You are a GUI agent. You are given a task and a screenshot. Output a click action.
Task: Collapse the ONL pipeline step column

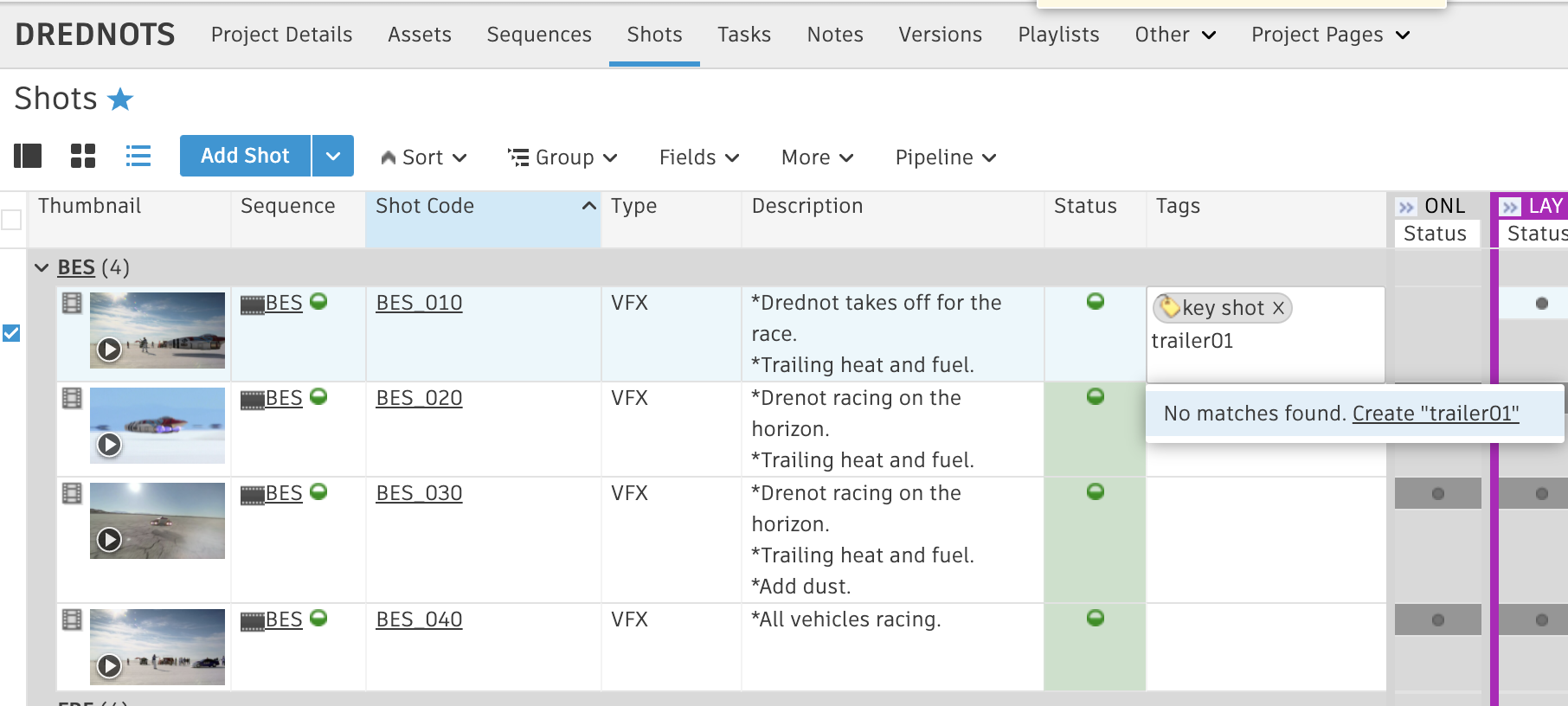tap(1406, 207)
